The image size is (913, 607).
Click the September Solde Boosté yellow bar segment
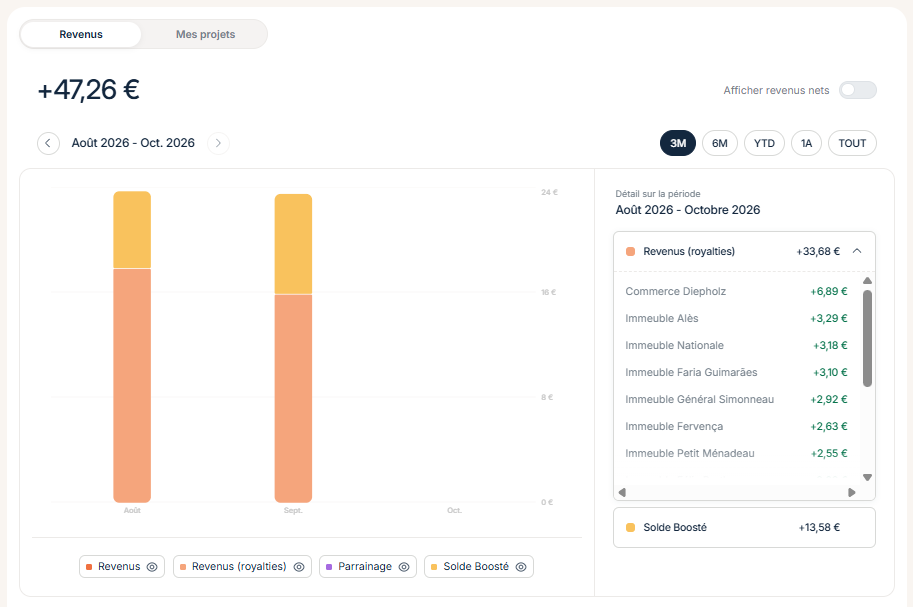tap(293, 244)
